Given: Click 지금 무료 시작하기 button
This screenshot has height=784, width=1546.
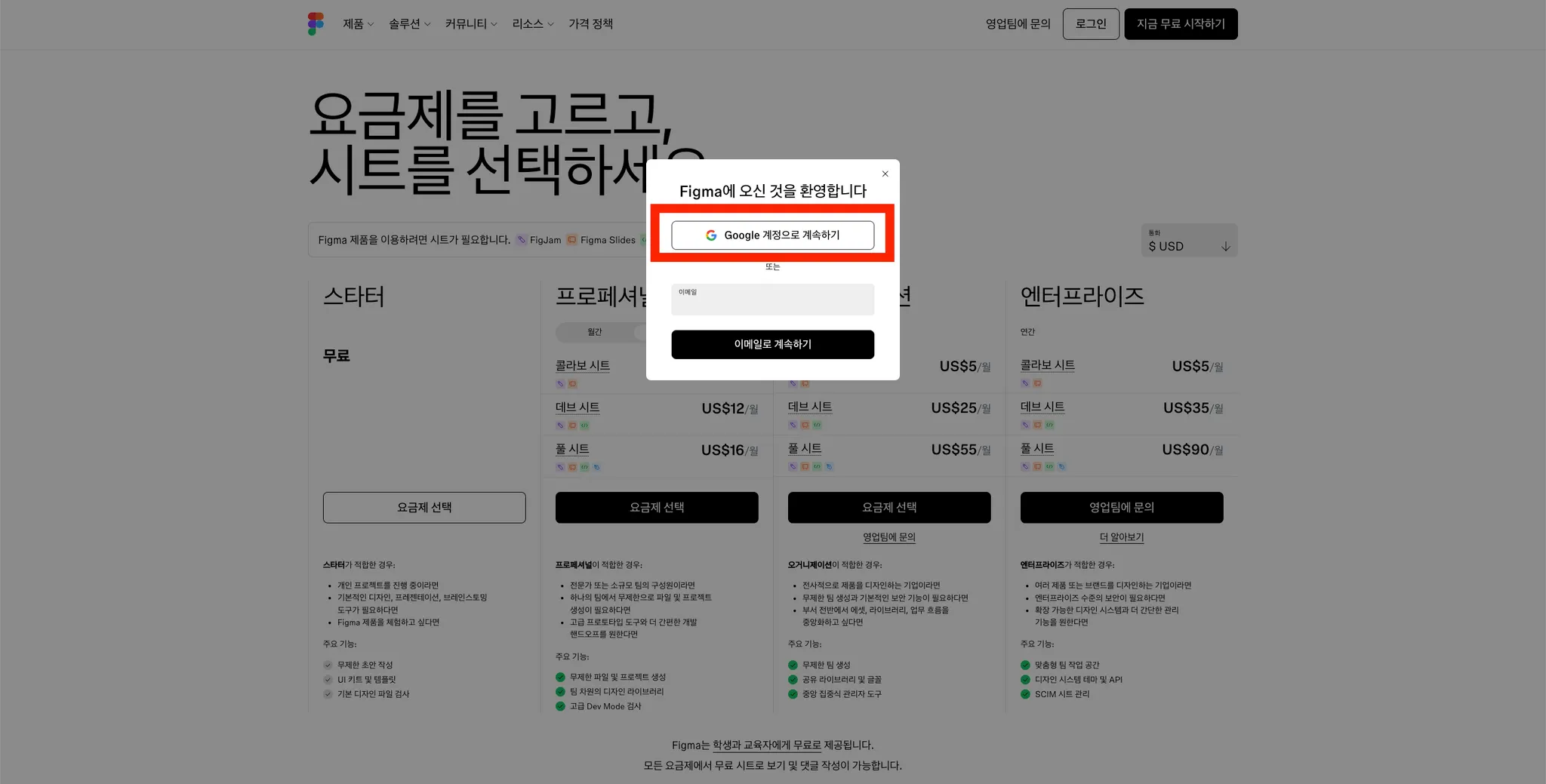Looking at the screenshot, I should click(1181, 24).
